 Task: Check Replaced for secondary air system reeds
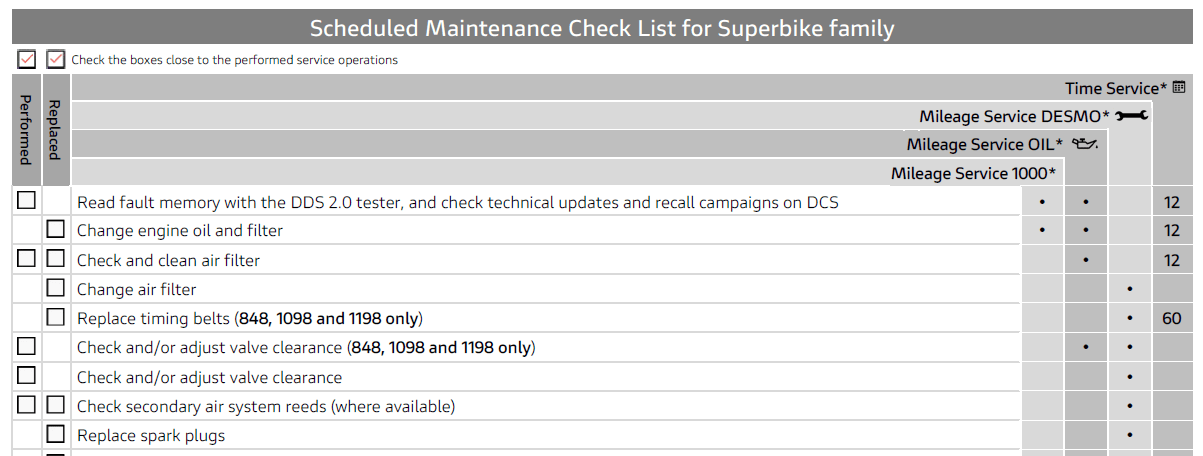pos(56,406)
